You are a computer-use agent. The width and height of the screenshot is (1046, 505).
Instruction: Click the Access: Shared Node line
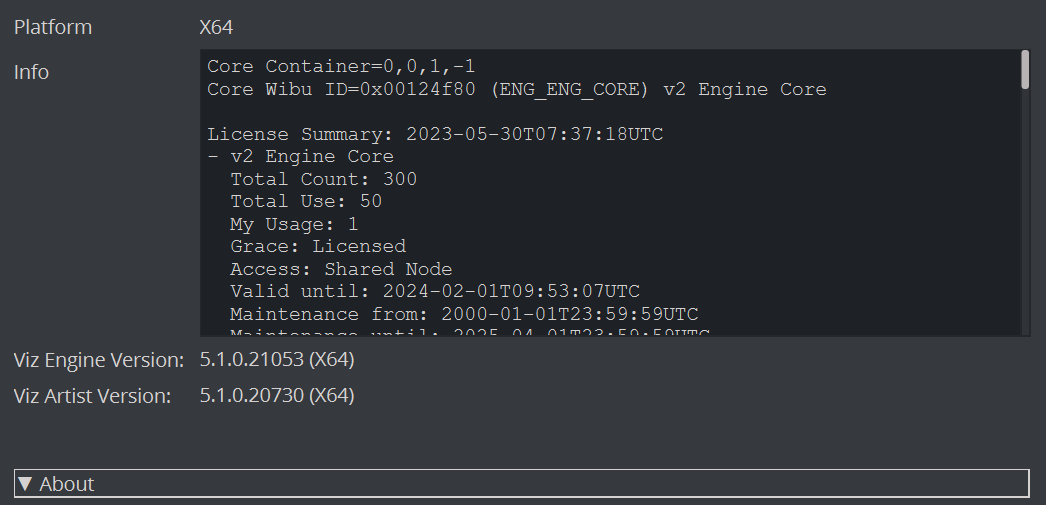(x=341, y=269)
